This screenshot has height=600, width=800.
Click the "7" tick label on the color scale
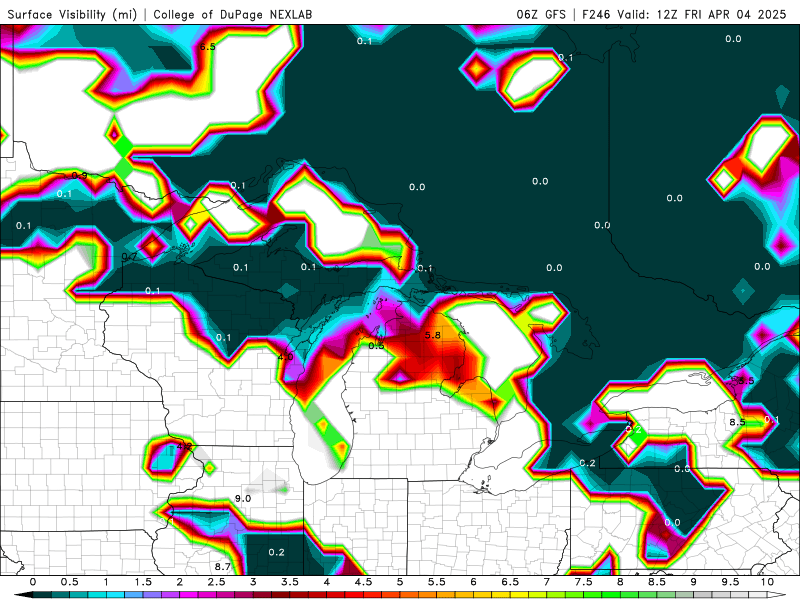(546, 582)
